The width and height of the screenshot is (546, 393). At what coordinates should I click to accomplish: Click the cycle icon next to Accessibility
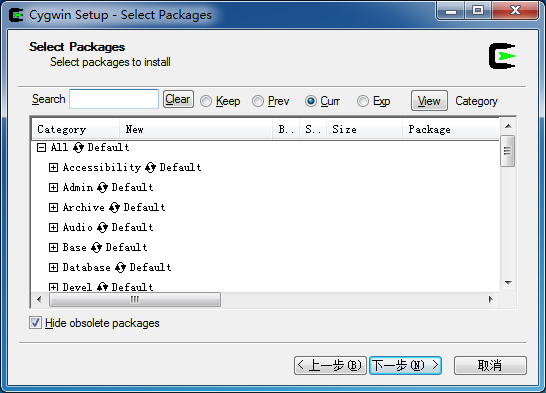[x=150, y=168]
